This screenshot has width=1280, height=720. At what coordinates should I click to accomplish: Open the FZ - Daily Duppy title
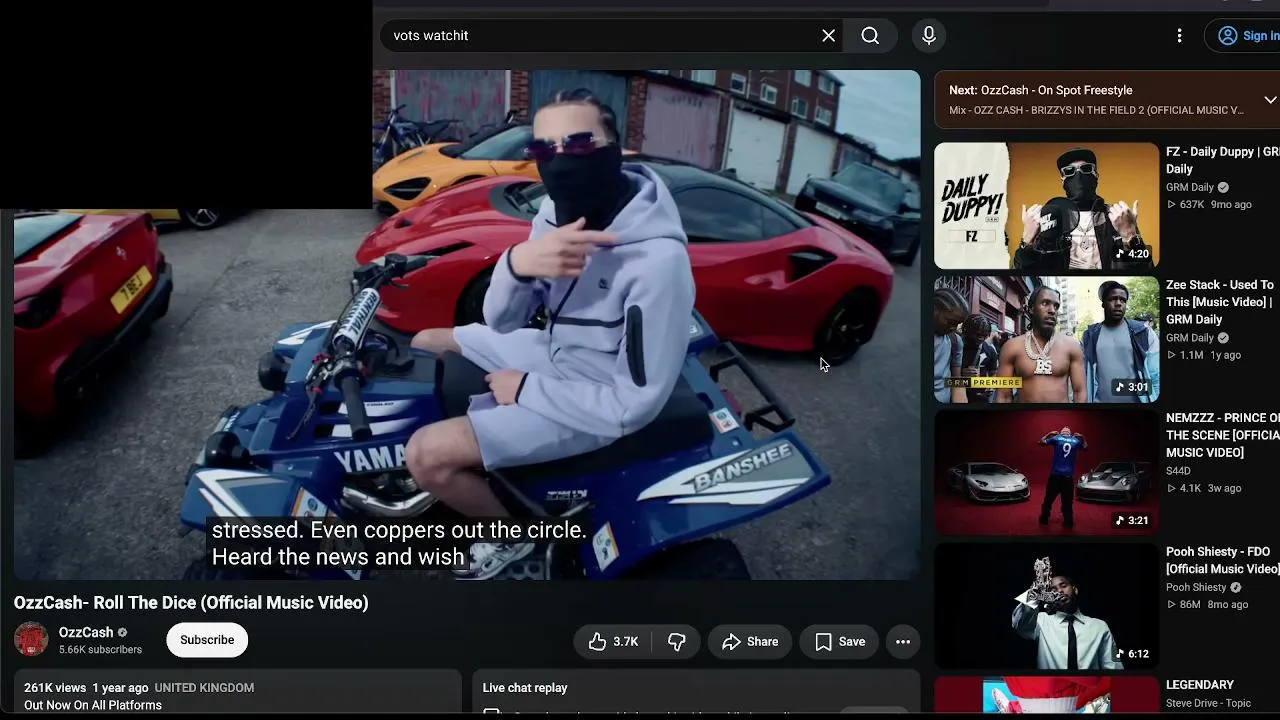[1222, 160]
